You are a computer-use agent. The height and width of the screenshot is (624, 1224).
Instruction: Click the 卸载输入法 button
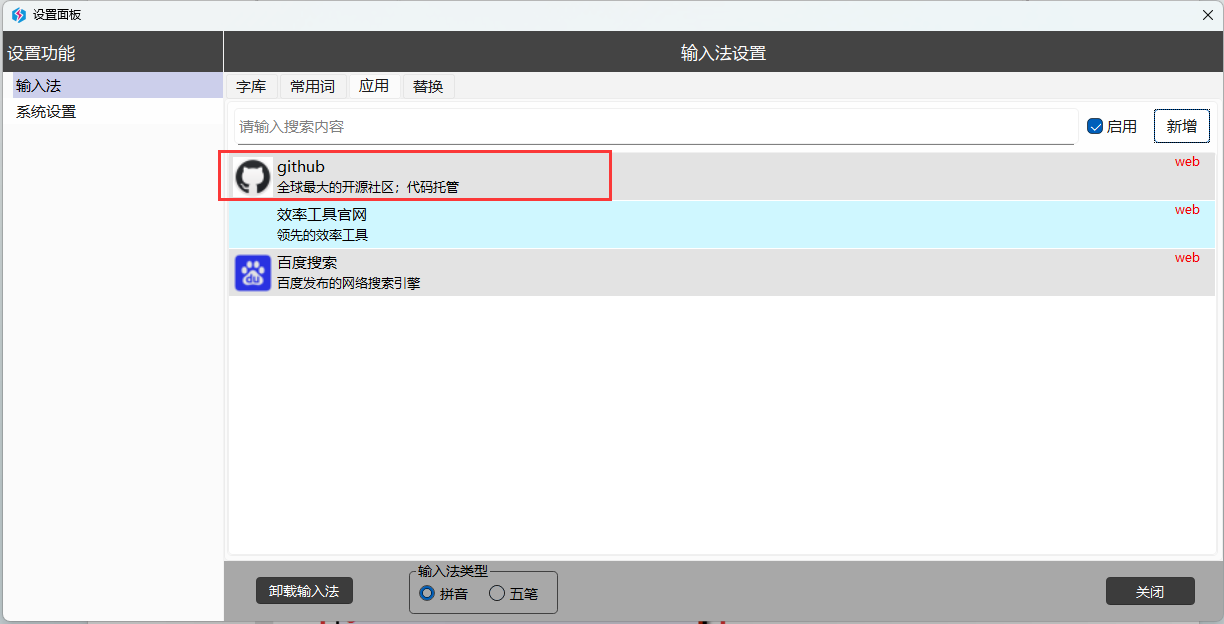(304, 591)
